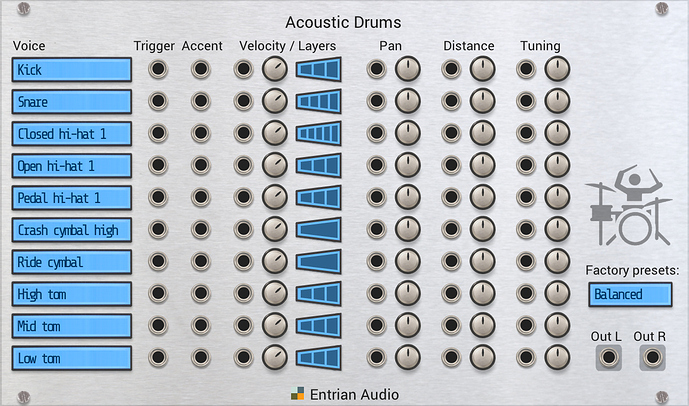Click the Kick Tuning CV jack
689x406 pixels.
[526, 69]
